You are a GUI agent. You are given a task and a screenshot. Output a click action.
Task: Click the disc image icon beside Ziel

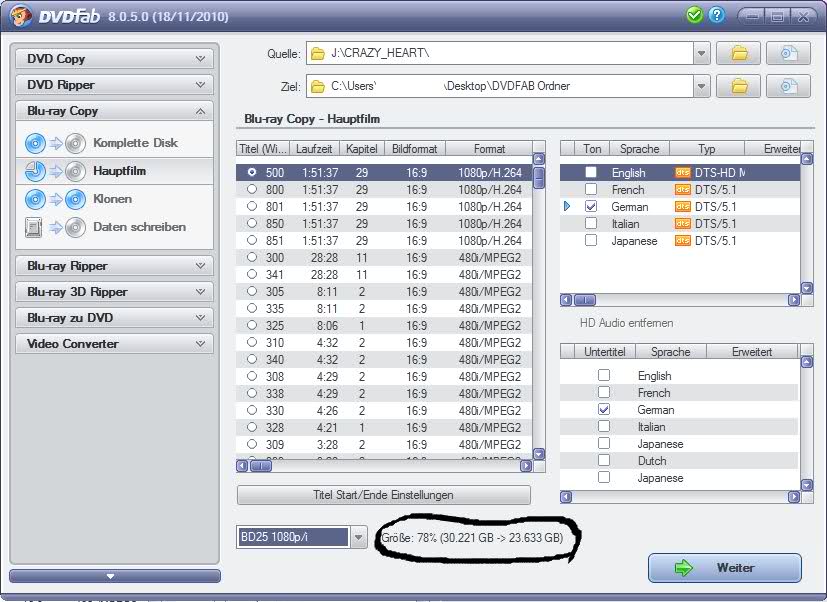(x=788, y=86)
